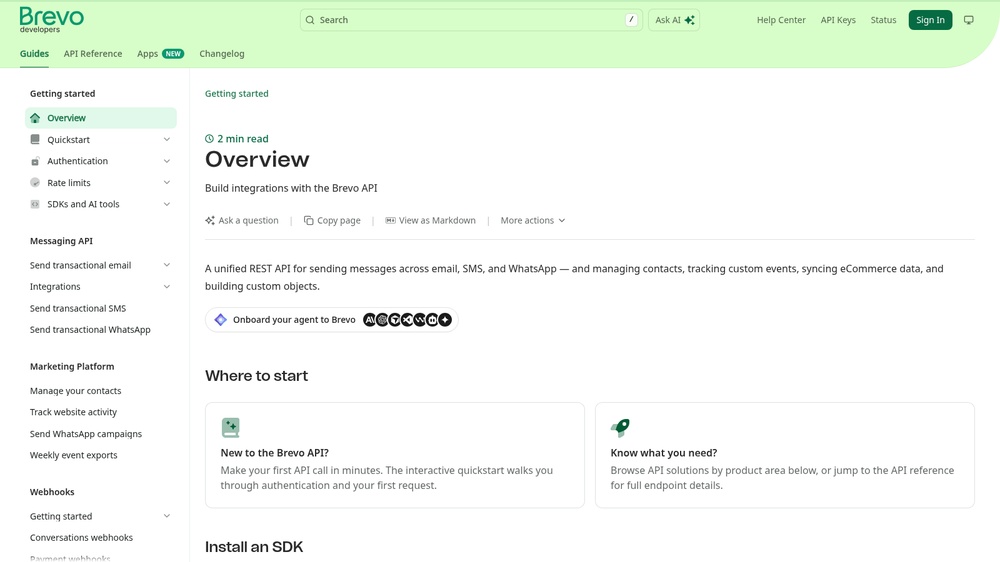Open the New to the Brevo API card
1000x562 pixels.
[395, 455]
